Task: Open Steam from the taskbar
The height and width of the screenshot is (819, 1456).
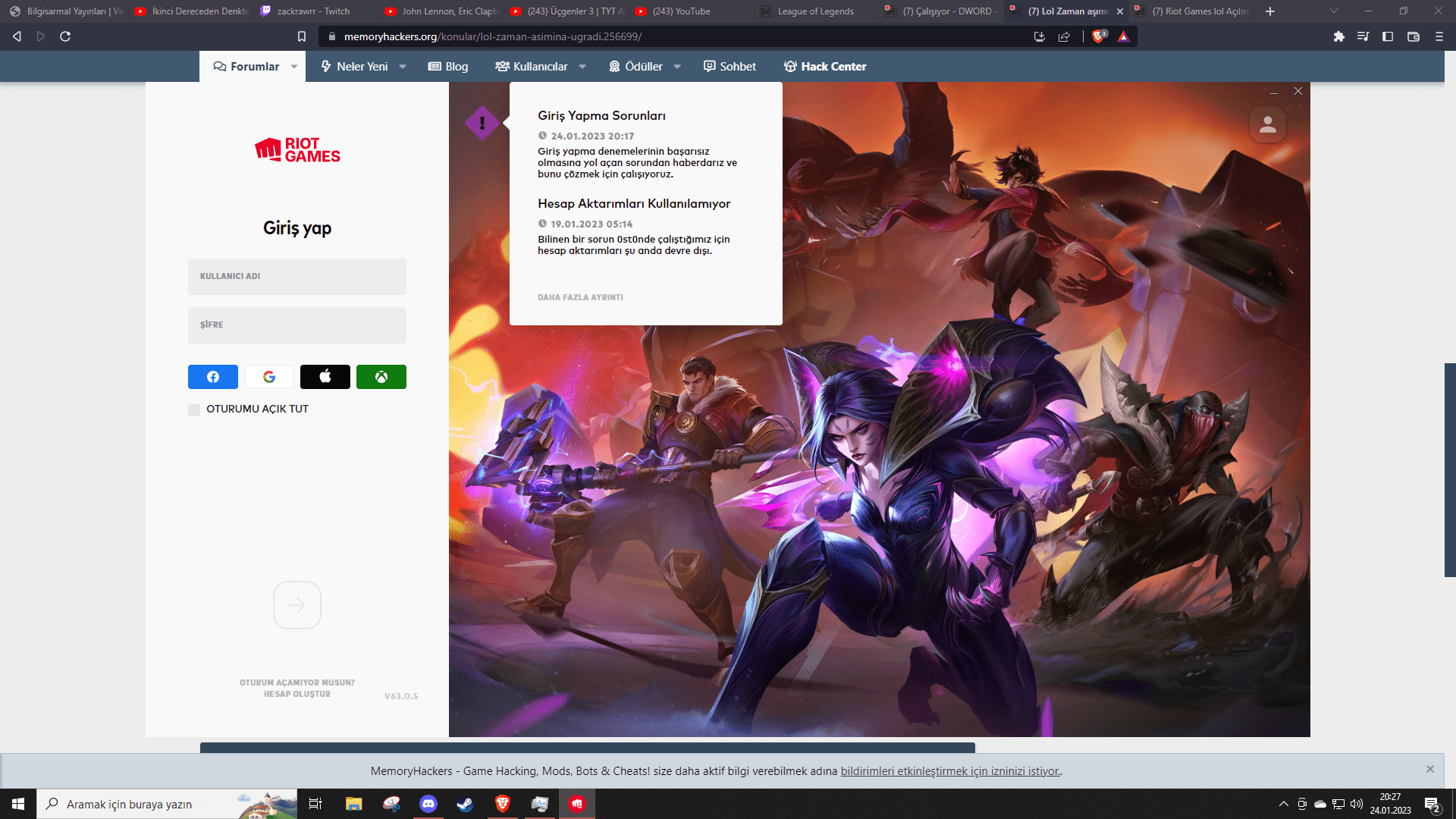Action: [x=465, y=804]
